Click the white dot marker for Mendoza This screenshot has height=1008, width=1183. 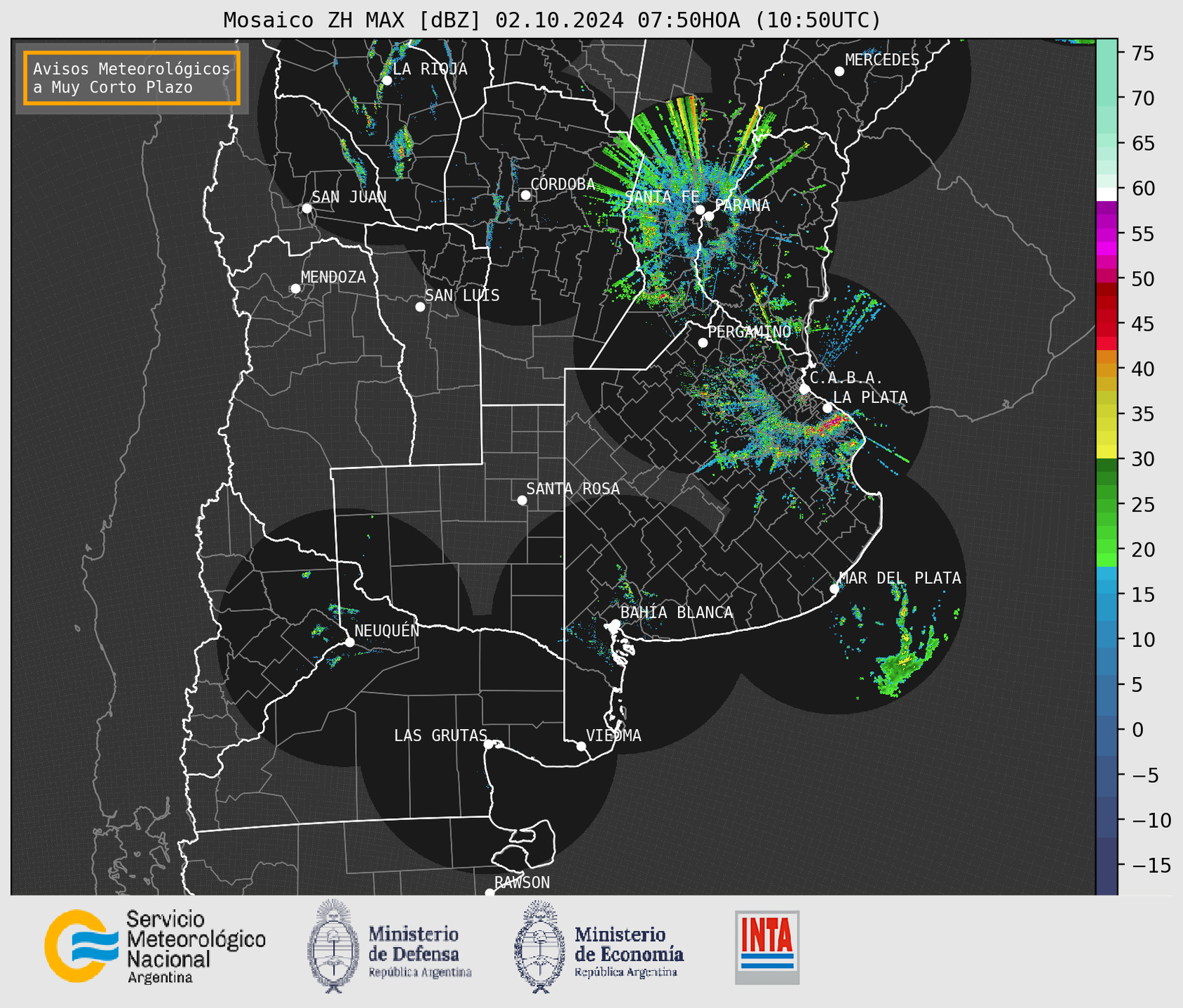click(x=296, y=289)
